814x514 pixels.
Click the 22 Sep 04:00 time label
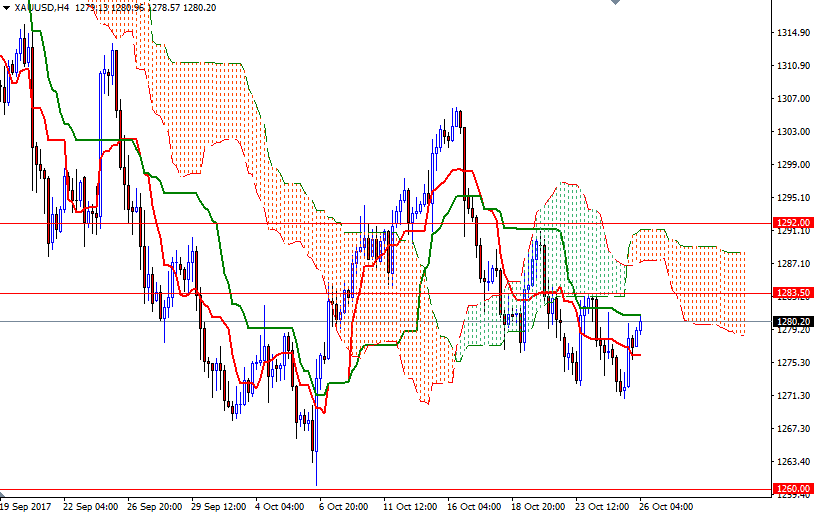point(90,507)
